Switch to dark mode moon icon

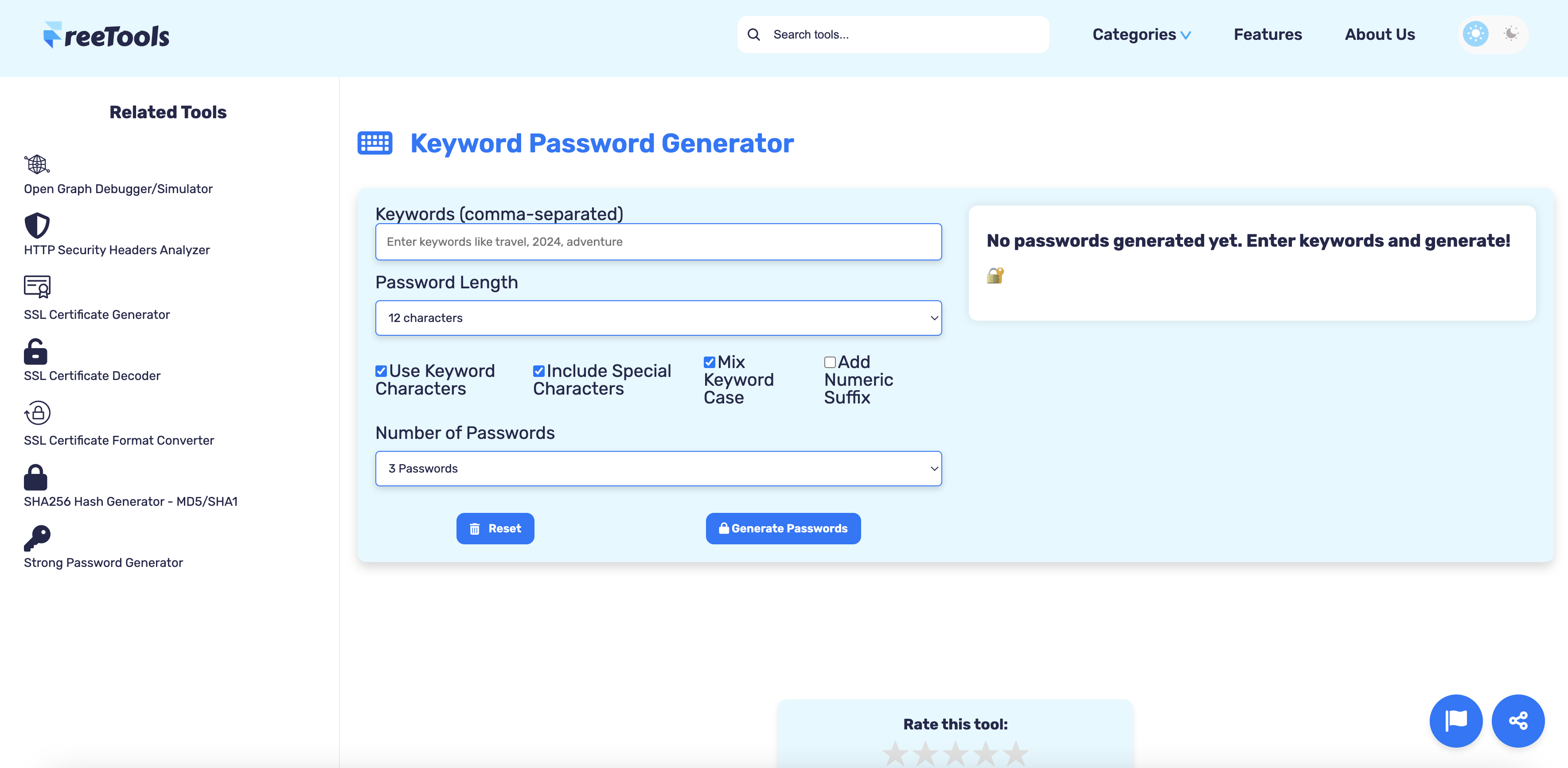[x=1511, y=34]
